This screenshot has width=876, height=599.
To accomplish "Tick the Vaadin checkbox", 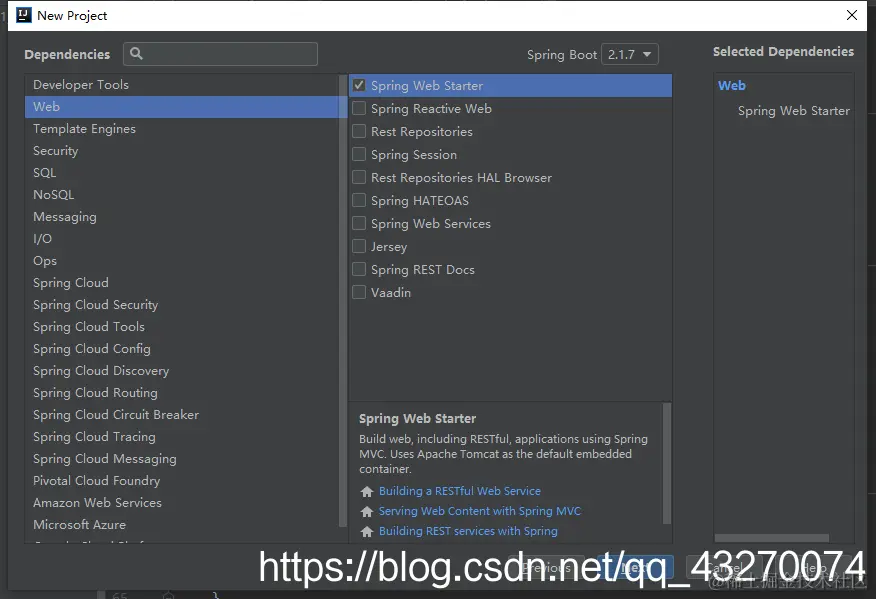I will tap(359, 292).
